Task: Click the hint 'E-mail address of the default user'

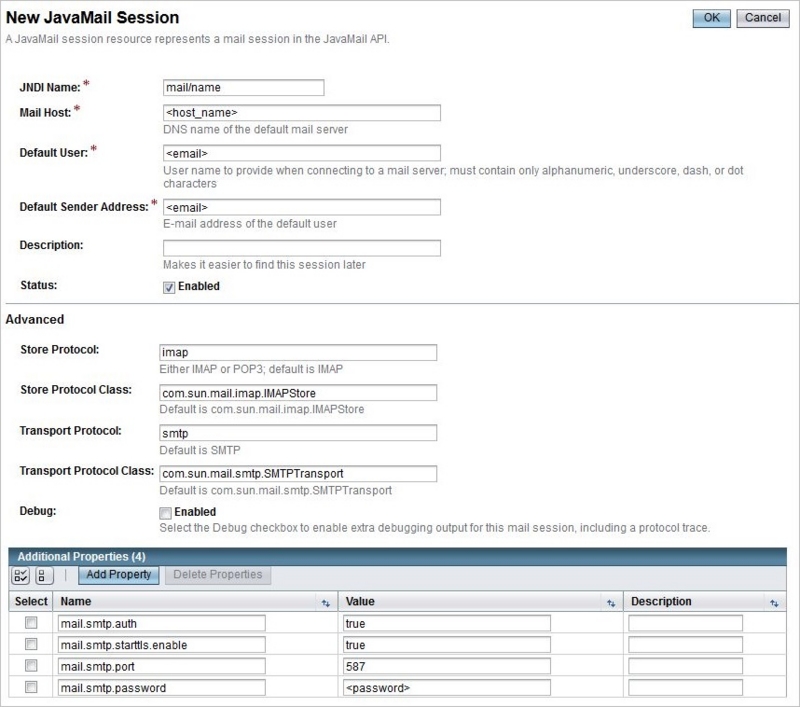Action: (249, 224)
